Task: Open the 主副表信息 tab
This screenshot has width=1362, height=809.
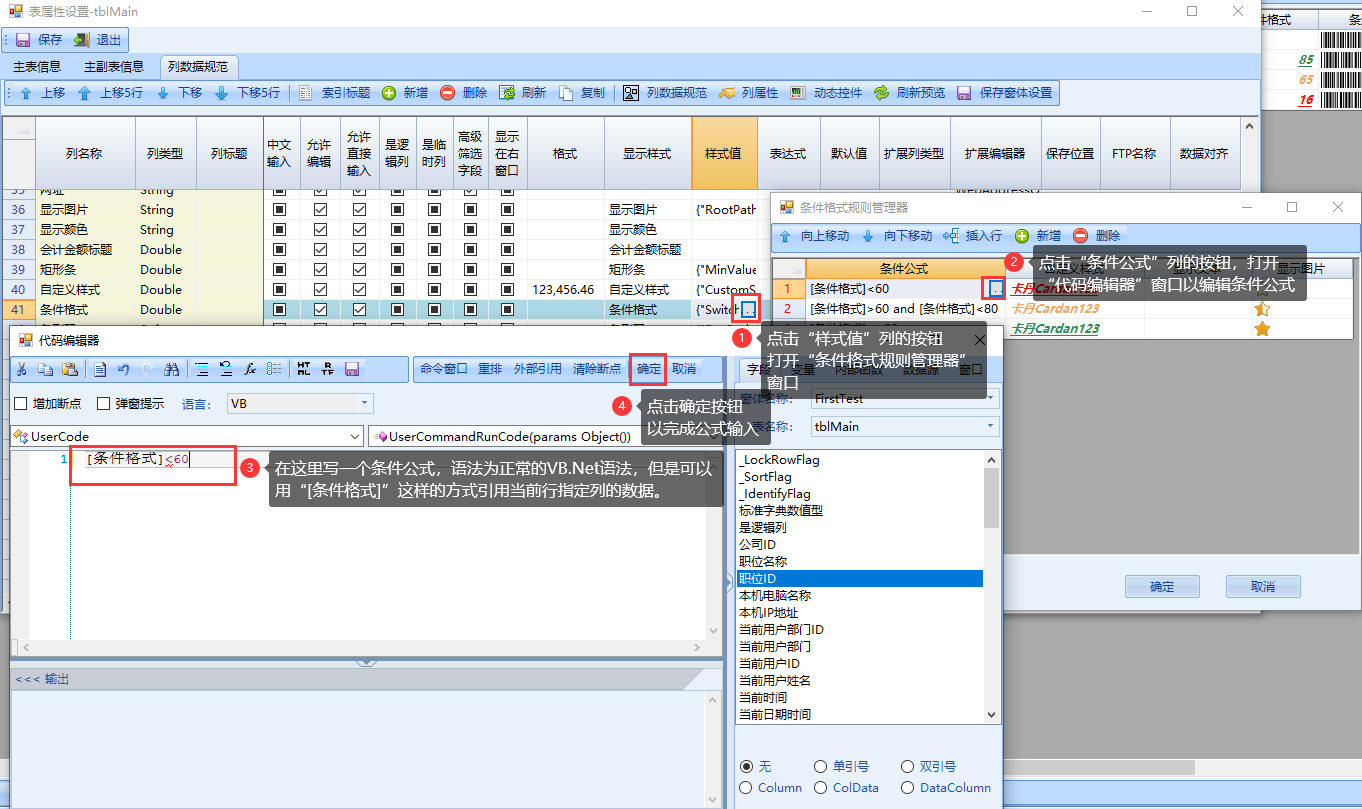Action: pyautogui.click(x=114, y=67)
